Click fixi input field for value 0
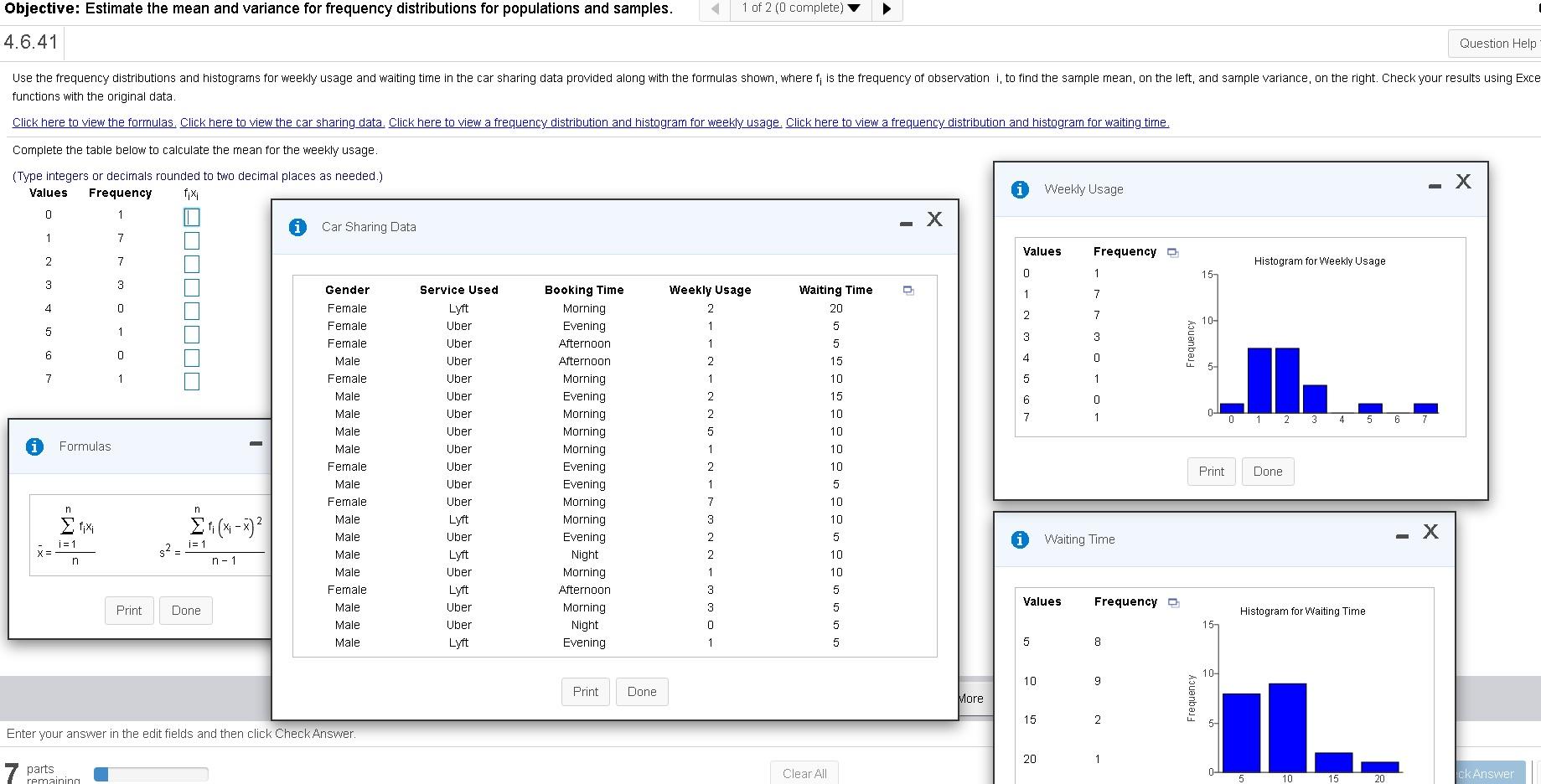The height and width of the screenshot is (784, 1541). (192, 217)
